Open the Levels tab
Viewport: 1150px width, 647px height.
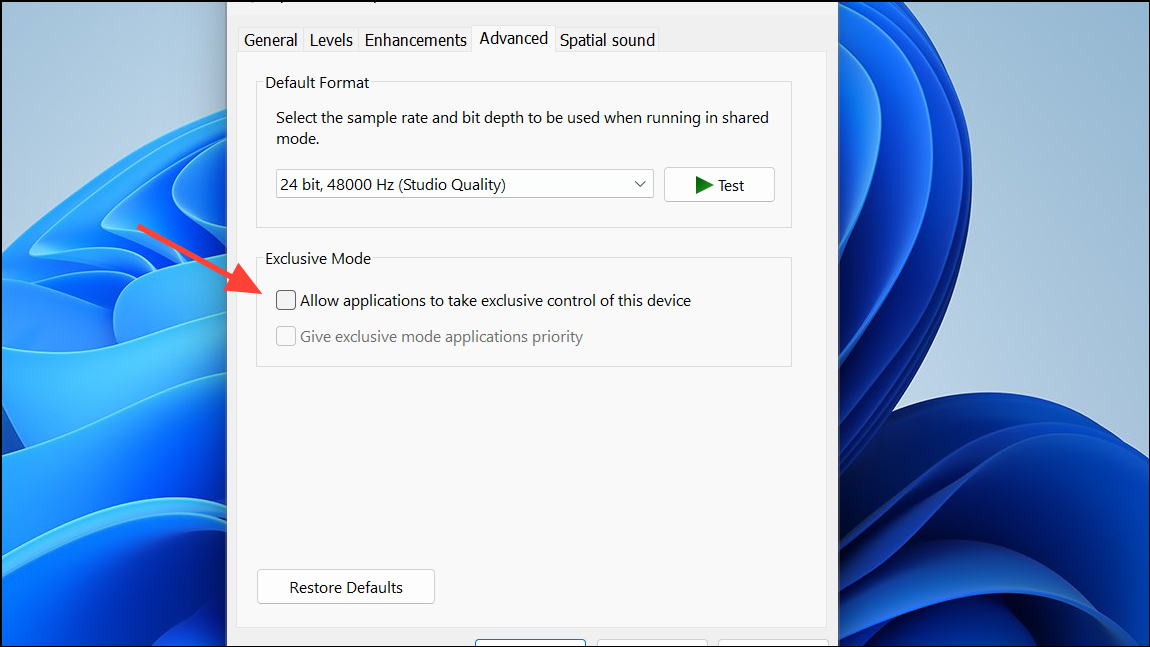click(x=331, y=40)
